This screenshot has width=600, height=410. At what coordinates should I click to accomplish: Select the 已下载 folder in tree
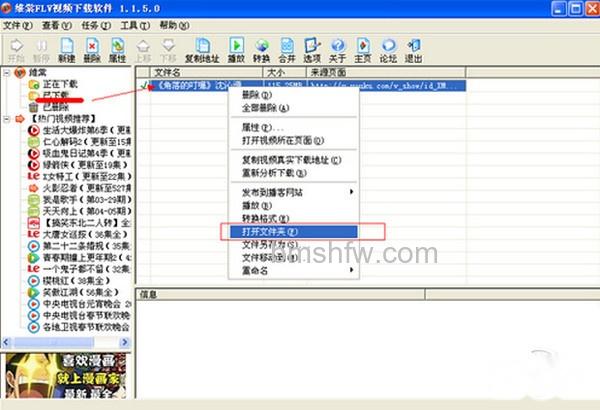click(x=49, y=95)
